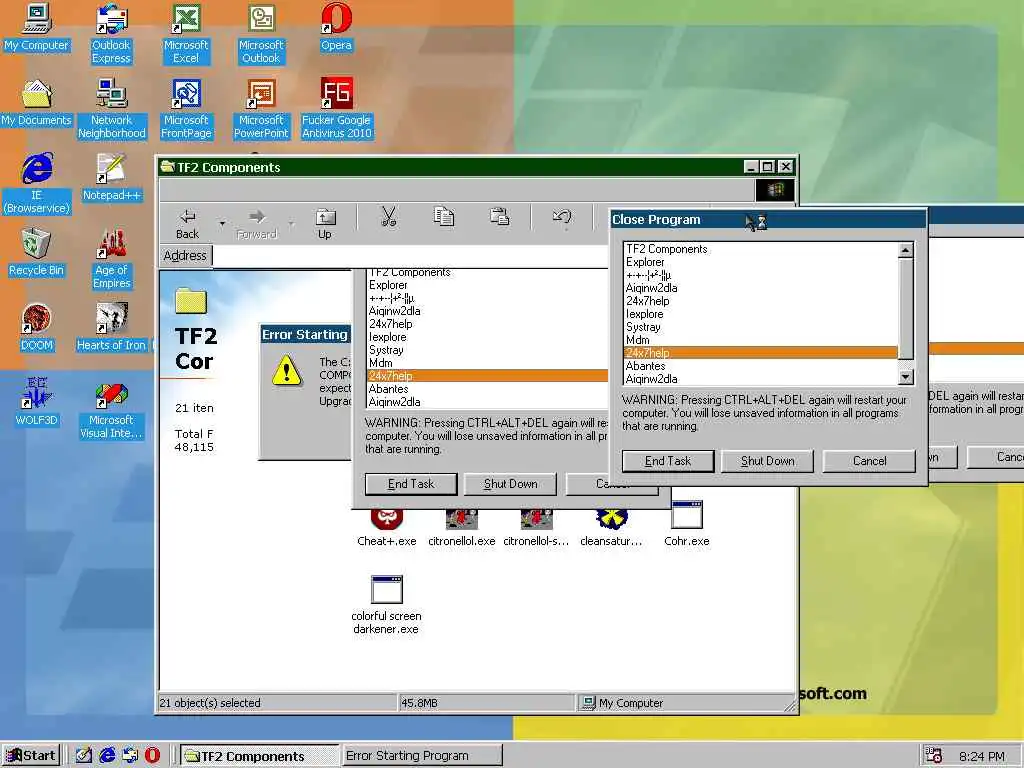The height and width of the screenshot is (768, 1024).
Task: Click the Undo toolbar icon
Action: tap(562, 217)
